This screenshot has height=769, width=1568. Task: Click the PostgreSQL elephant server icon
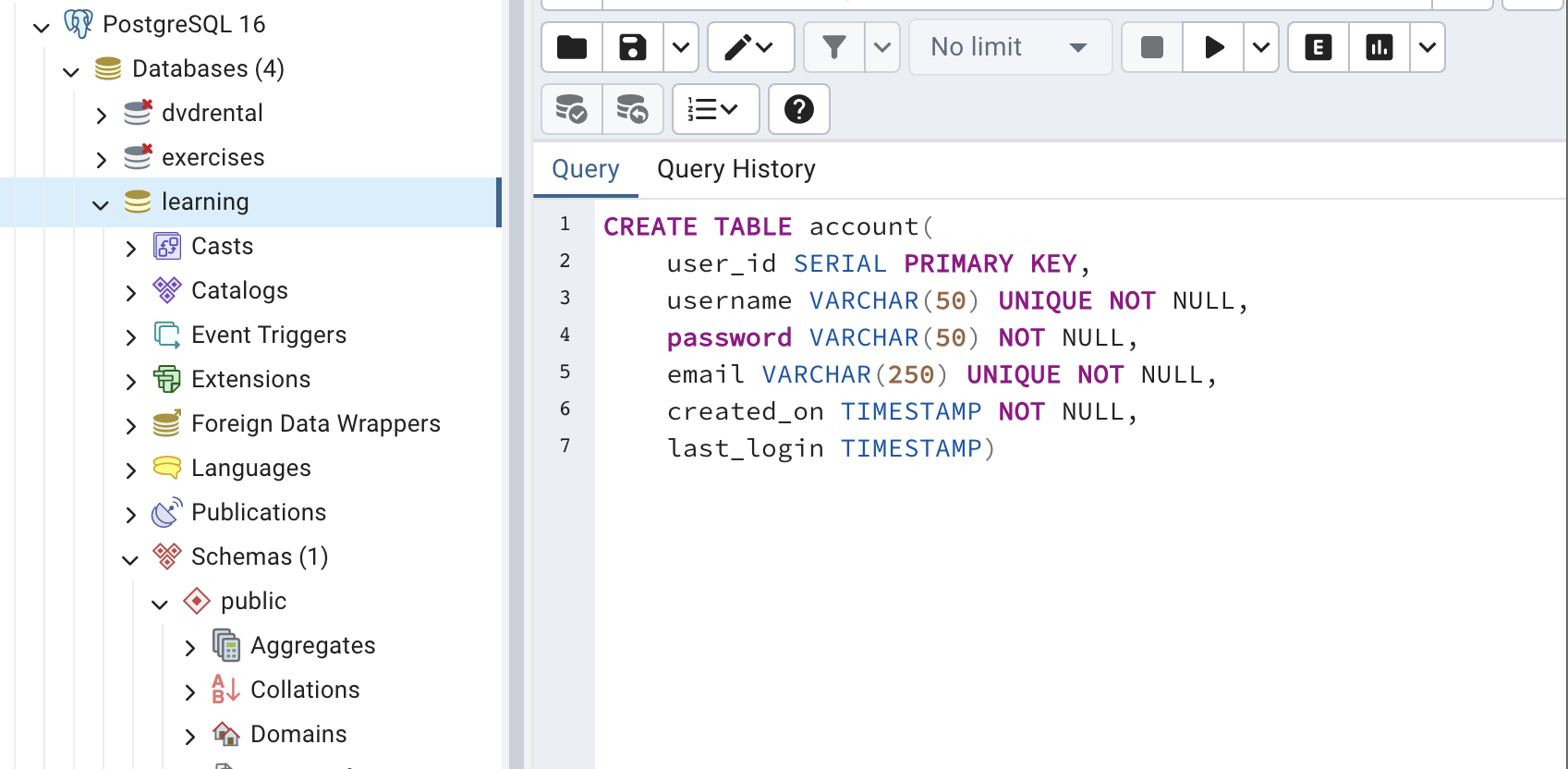point(79,24)
